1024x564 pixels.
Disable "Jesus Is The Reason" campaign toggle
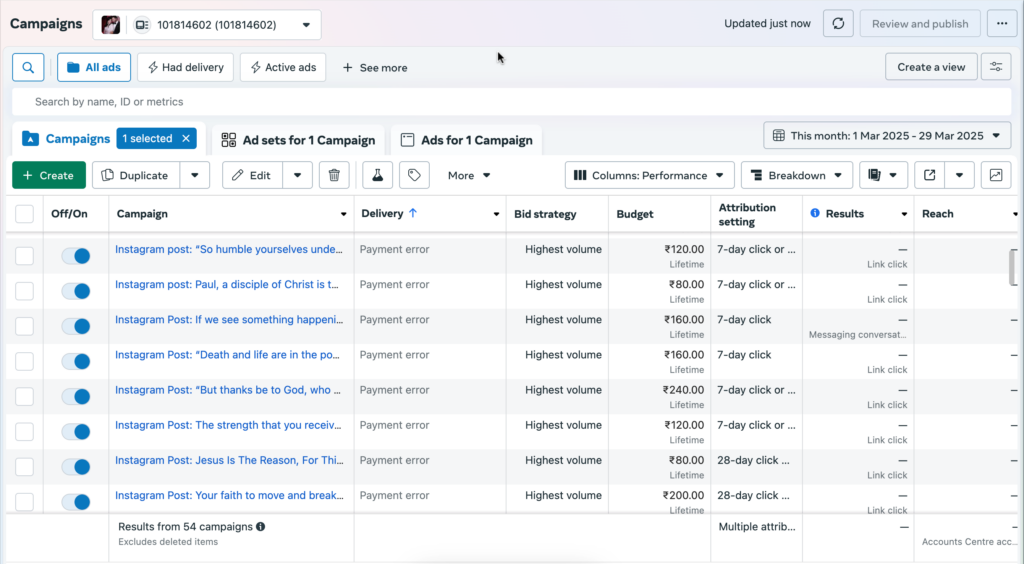pyautogui.click(x=76, y=467)
